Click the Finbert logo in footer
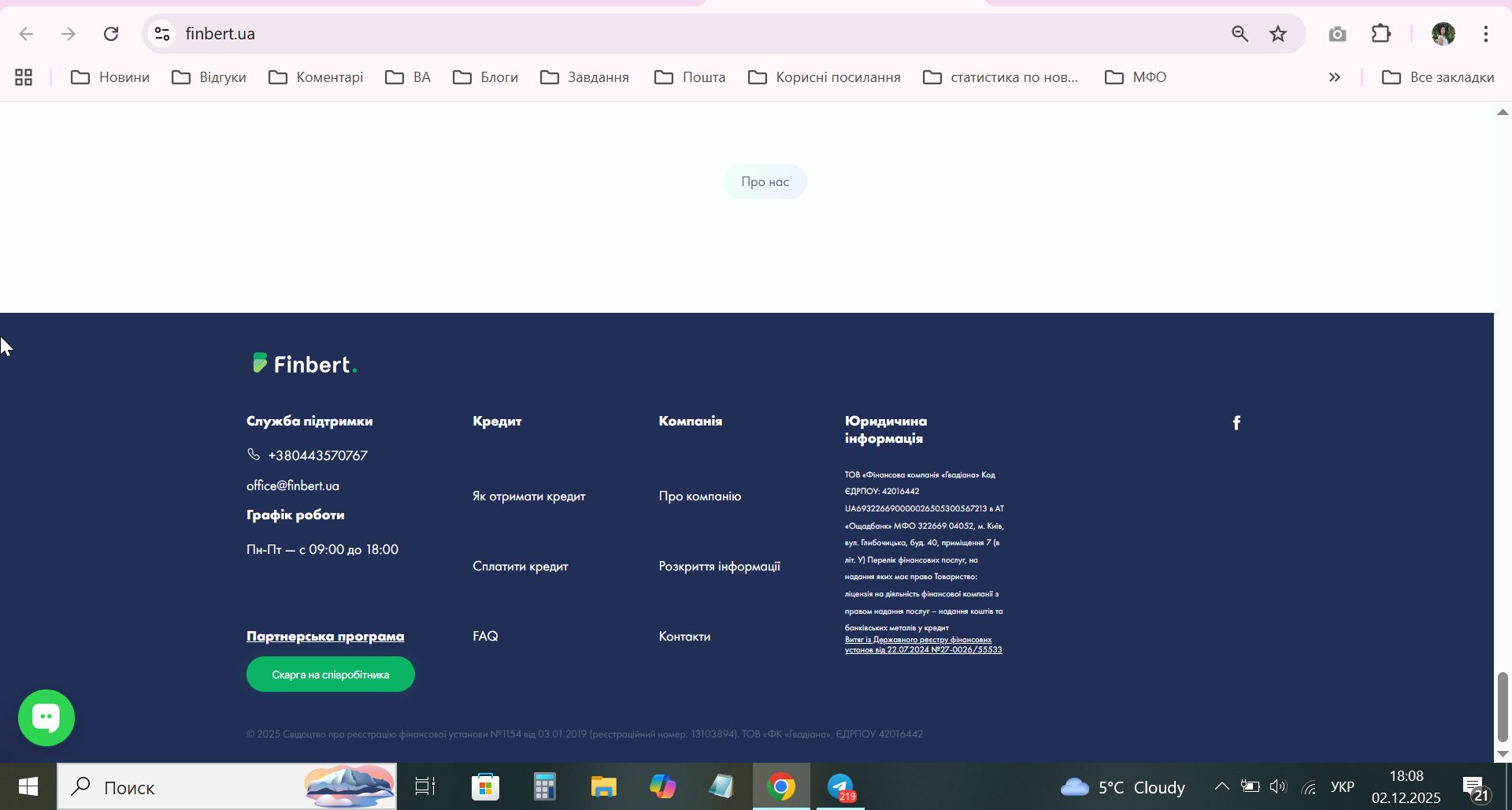Screen dimensions: 1512x810 304,364
